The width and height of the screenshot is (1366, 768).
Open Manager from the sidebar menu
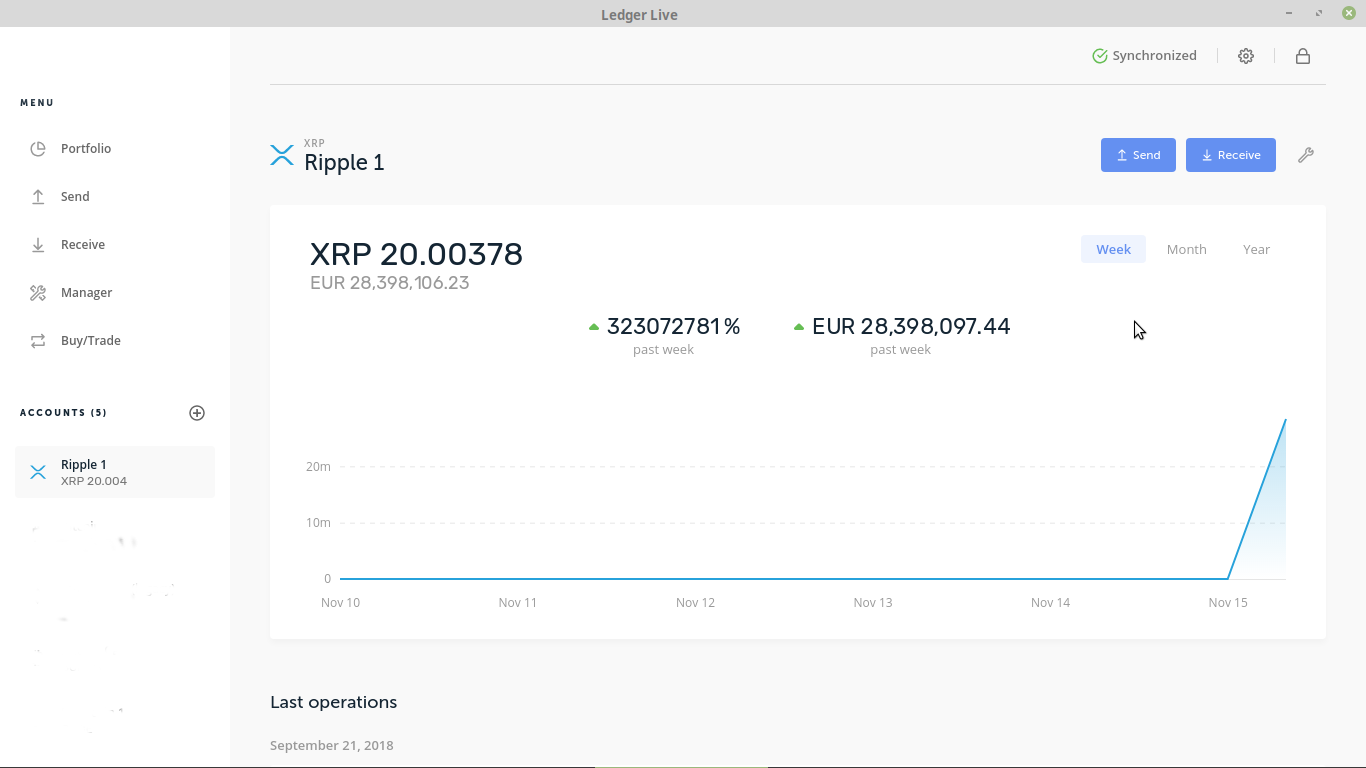tap(87, 293)
